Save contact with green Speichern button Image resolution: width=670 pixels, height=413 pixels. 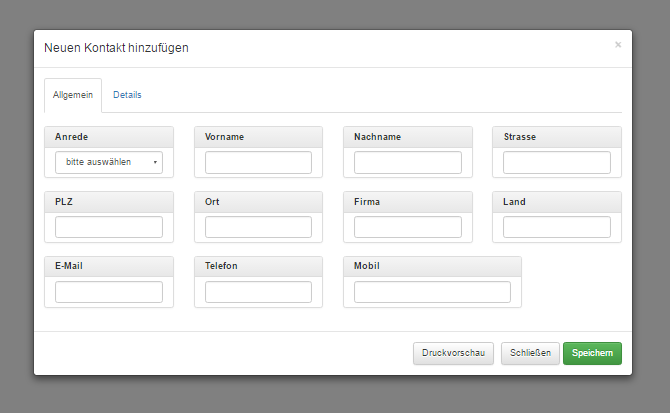tap(592, 353)
